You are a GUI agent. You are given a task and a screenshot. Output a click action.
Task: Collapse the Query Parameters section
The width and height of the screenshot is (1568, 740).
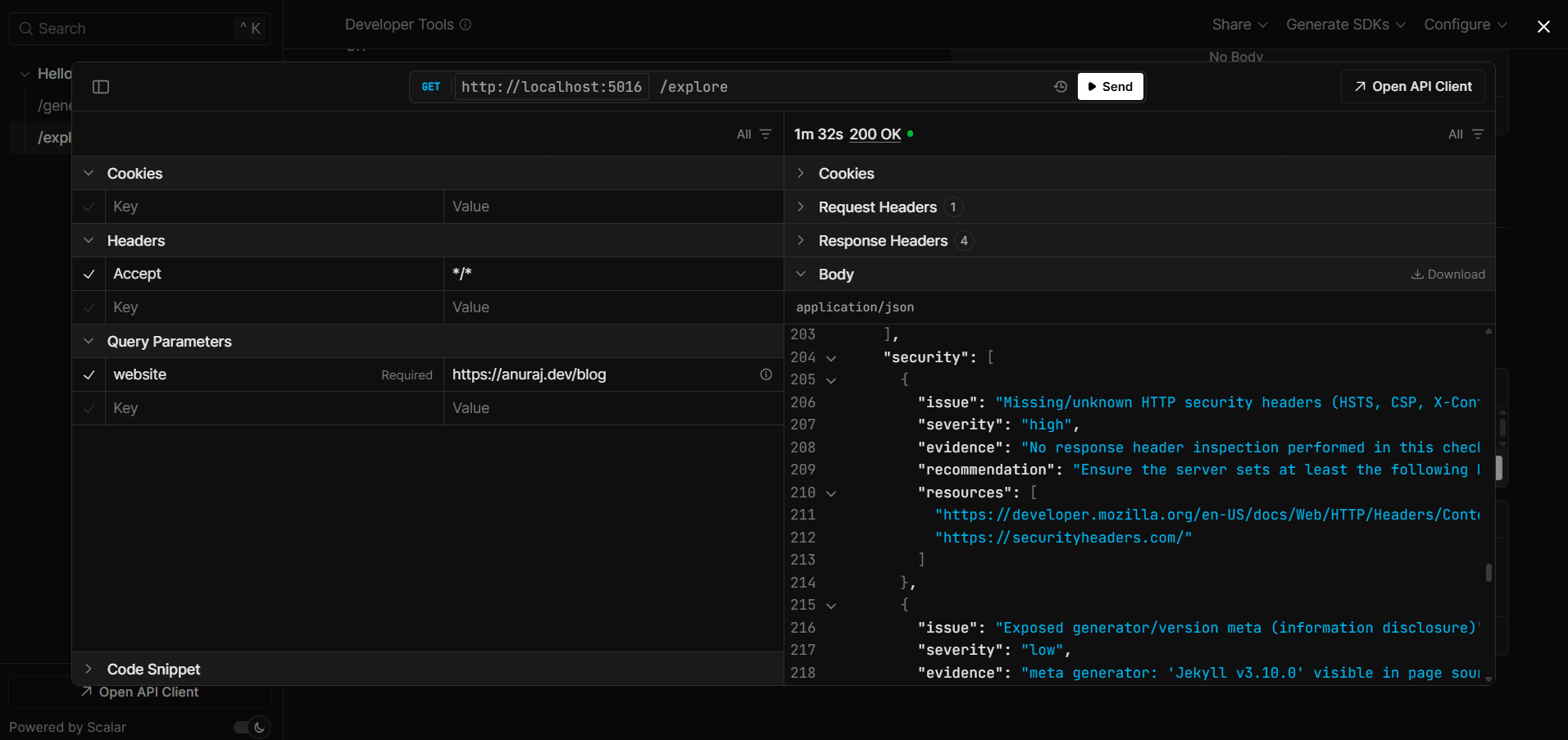click(89, 341)
